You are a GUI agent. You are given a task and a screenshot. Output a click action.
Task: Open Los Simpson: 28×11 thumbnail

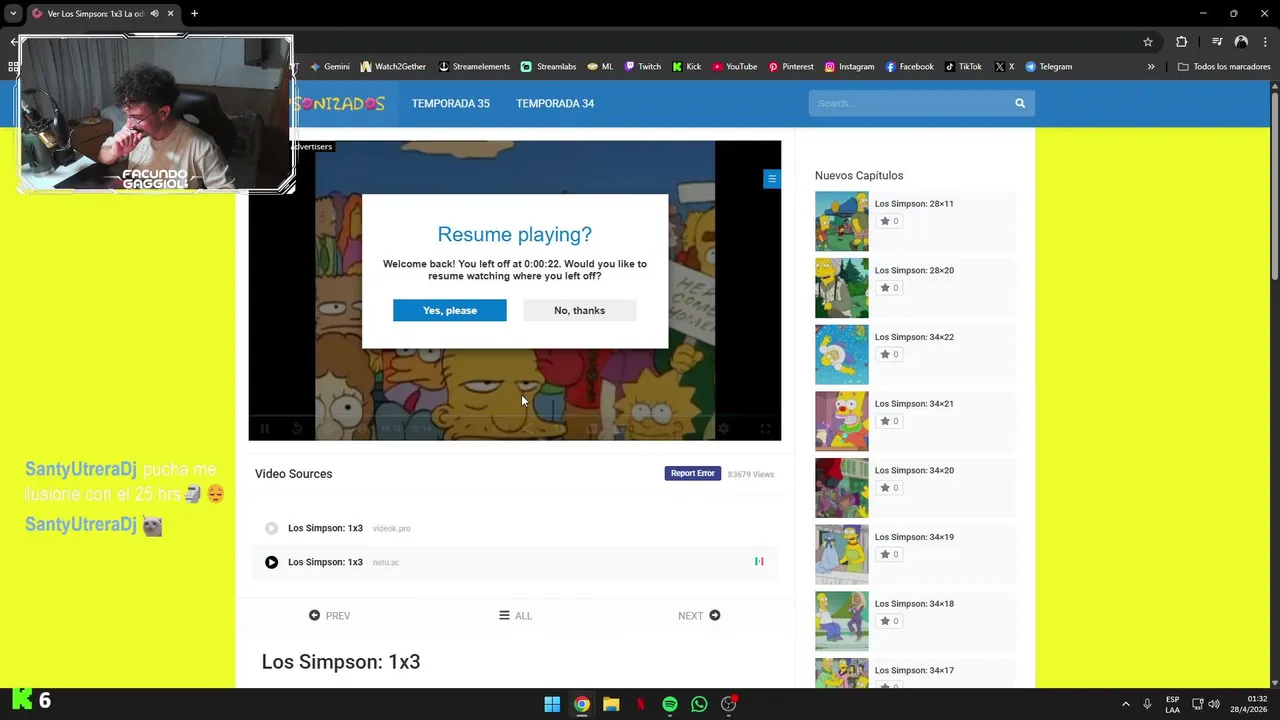(x=842, y=221)
